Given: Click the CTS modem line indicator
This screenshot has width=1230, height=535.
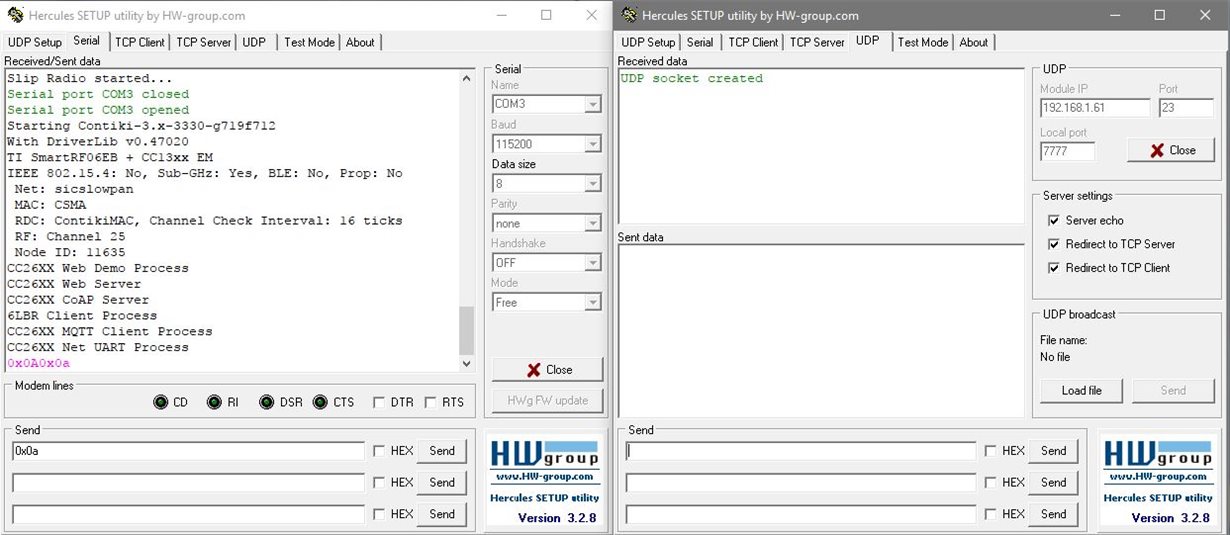Looking at the screenshot, I should (320, 402).
